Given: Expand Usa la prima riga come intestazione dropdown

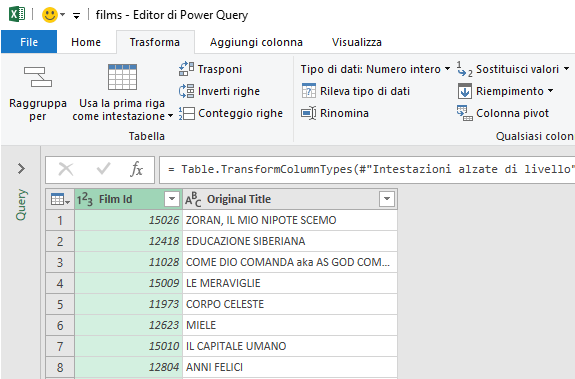Looking at the screenshot, I should click(x=171, y=116).
